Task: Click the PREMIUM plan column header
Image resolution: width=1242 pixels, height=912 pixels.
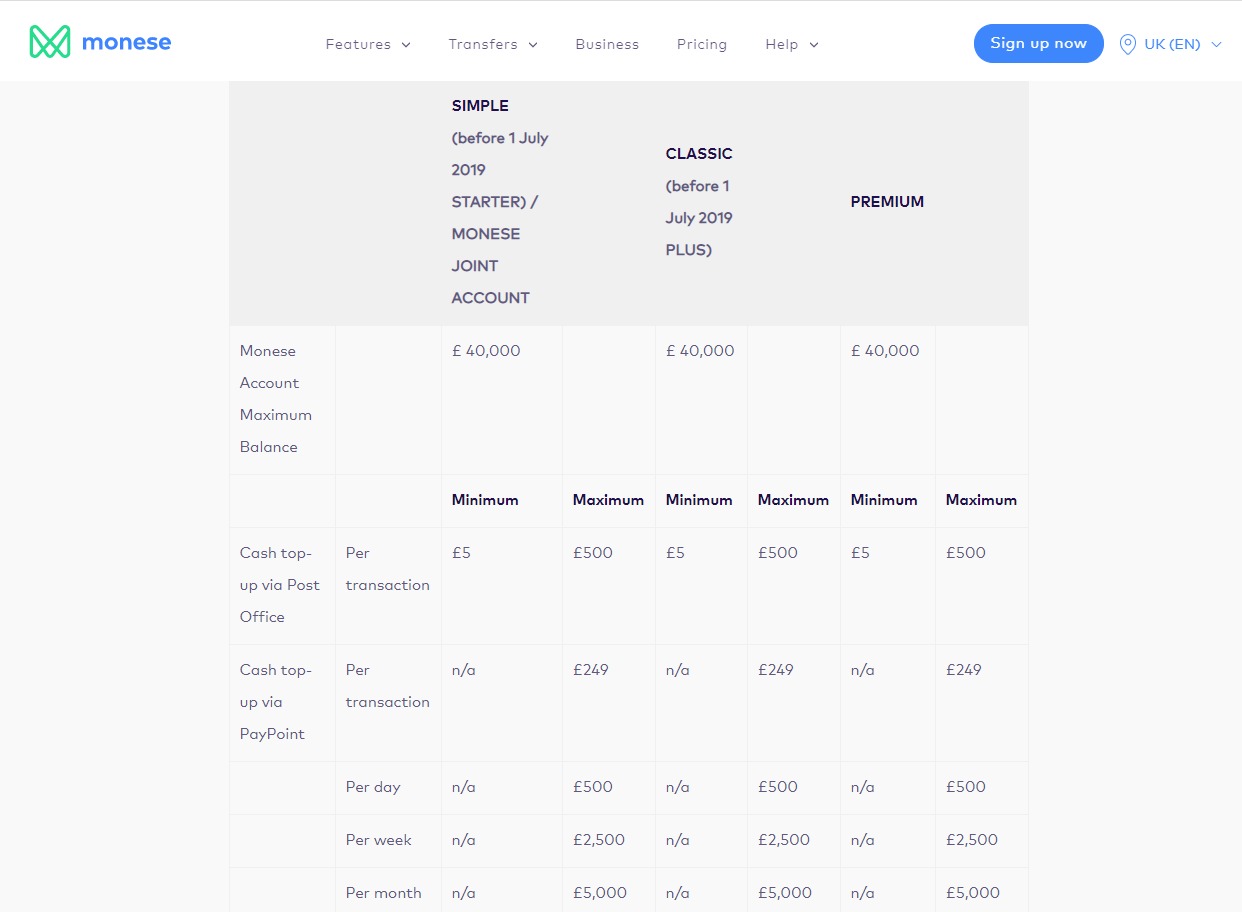Action: [x=887, y=202]
